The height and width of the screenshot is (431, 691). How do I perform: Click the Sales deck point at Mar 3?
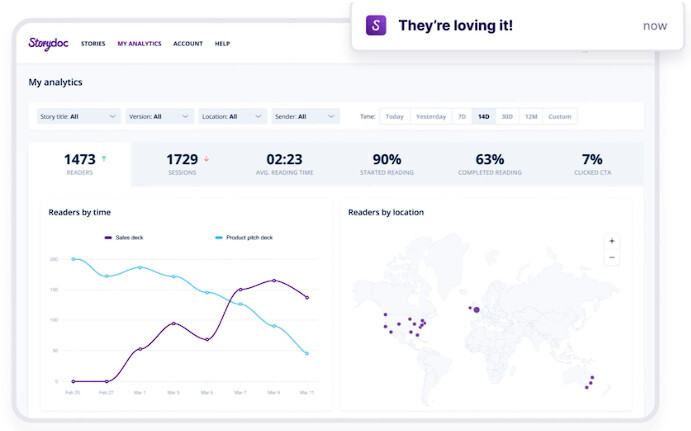click(174, 323)
